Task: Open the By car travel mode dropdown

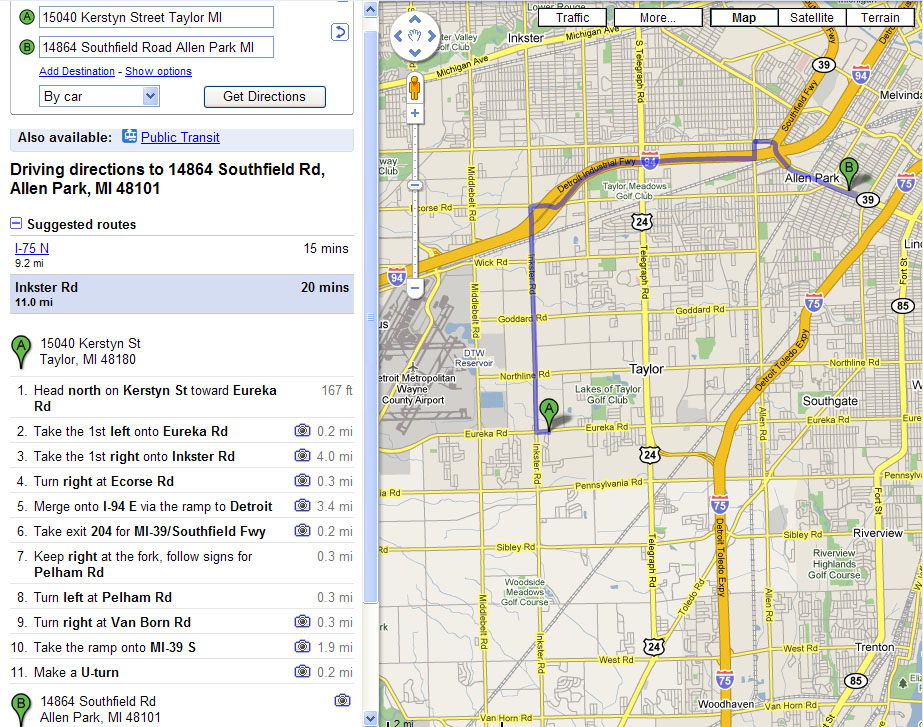Action: pyautogui.click(x=99, y=96)
